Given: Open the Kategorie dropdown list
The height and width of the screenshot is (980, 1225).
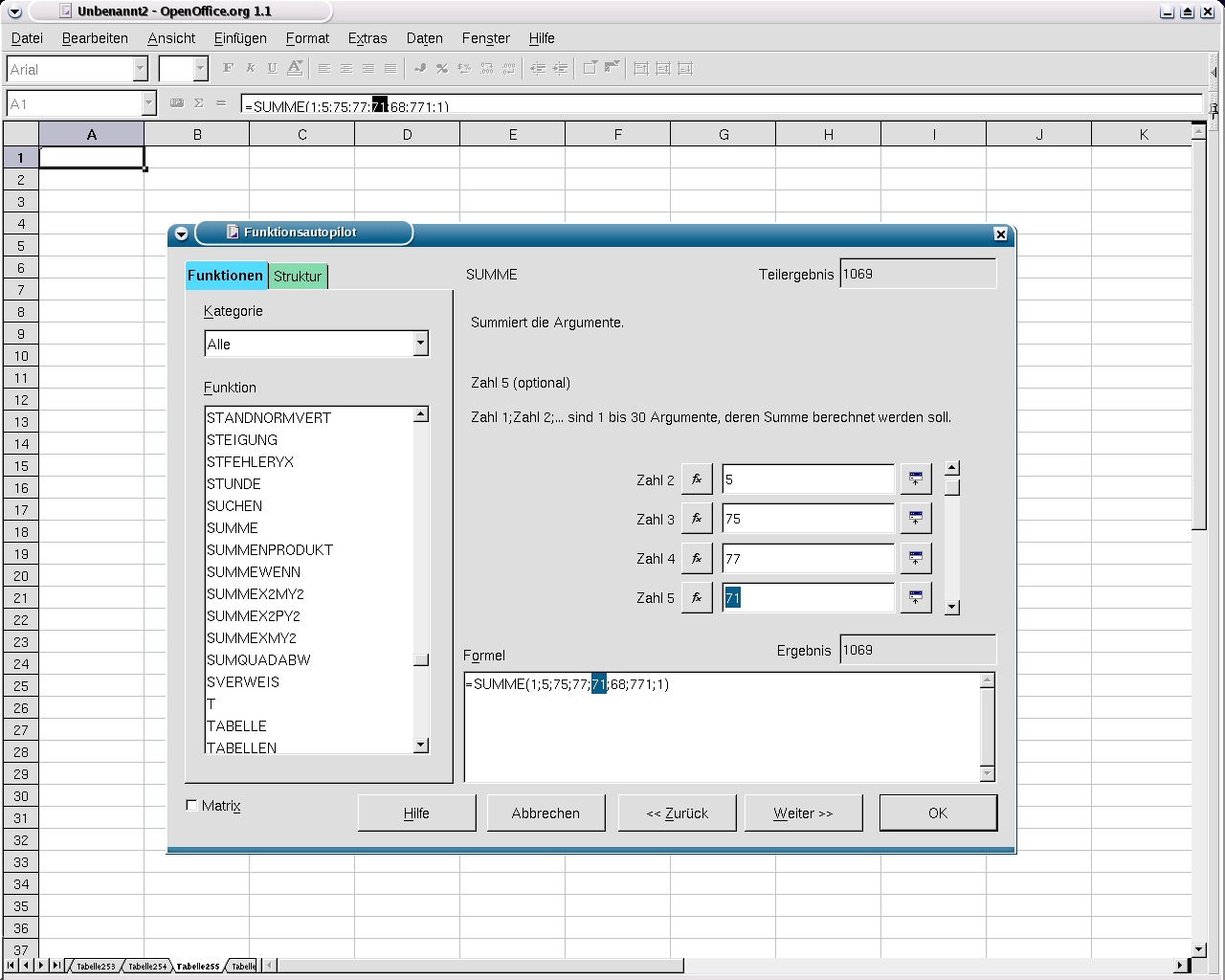Looking at the screenshot, I should point(420,344).
